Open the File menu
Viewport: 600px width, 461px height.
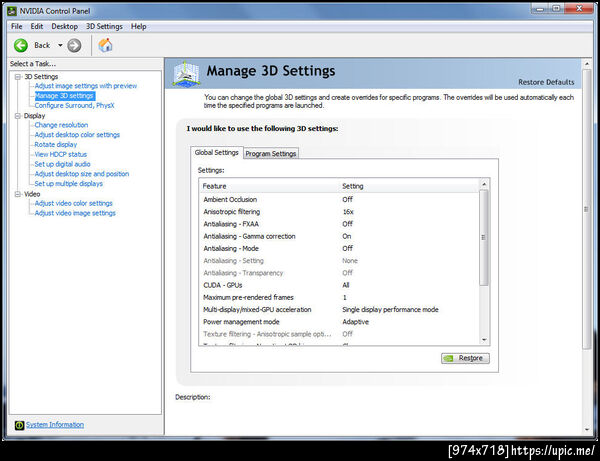pyautogui.click(x=16, y=26)
